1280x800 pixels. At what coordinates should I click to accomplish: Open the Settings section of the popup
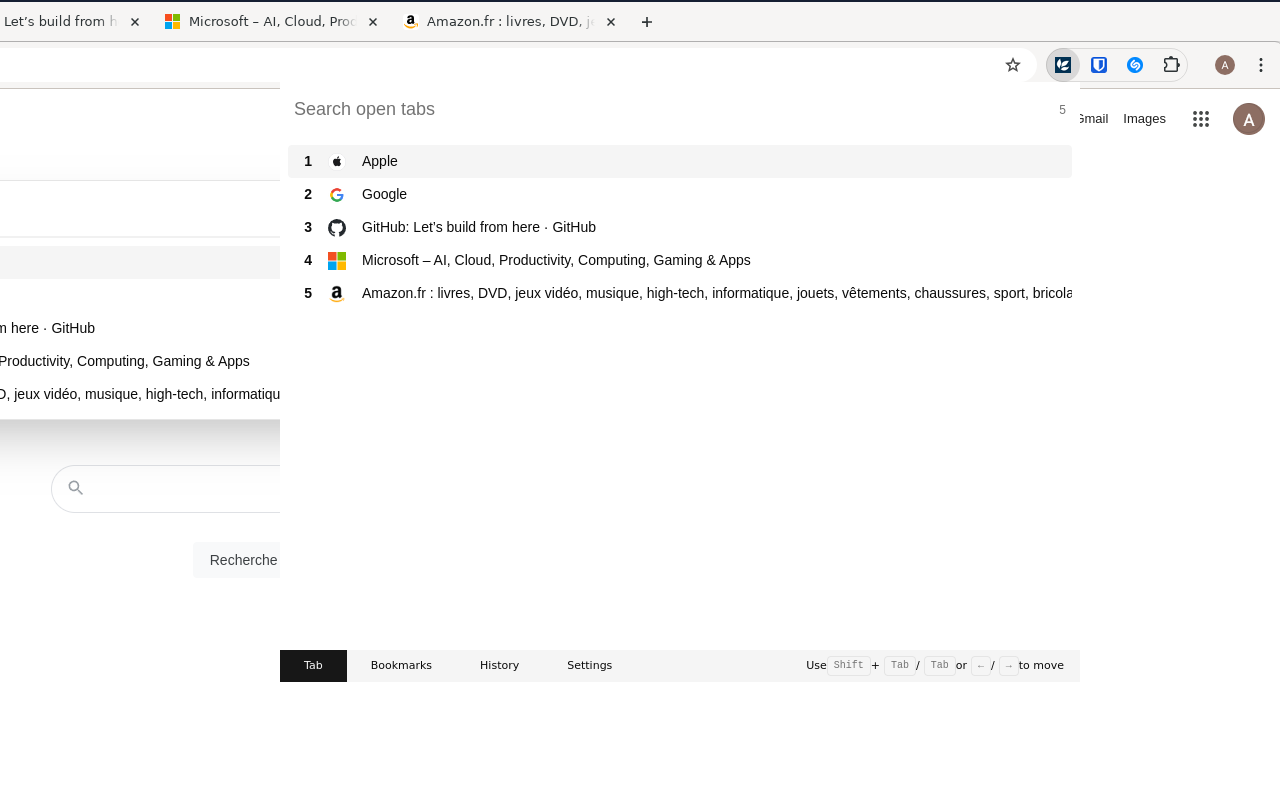click(589, 666)
